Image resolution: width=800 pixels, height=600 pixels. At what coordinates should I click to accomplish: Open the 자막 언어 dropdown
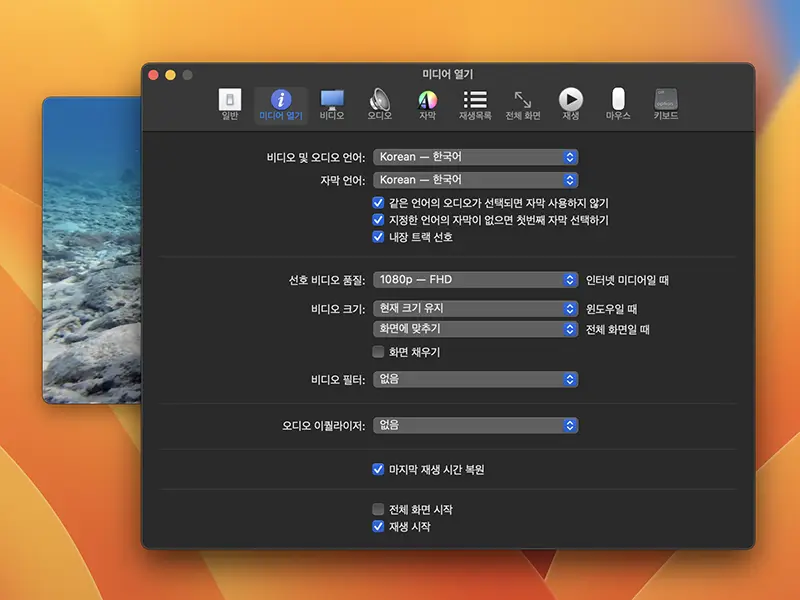point(475,180)
